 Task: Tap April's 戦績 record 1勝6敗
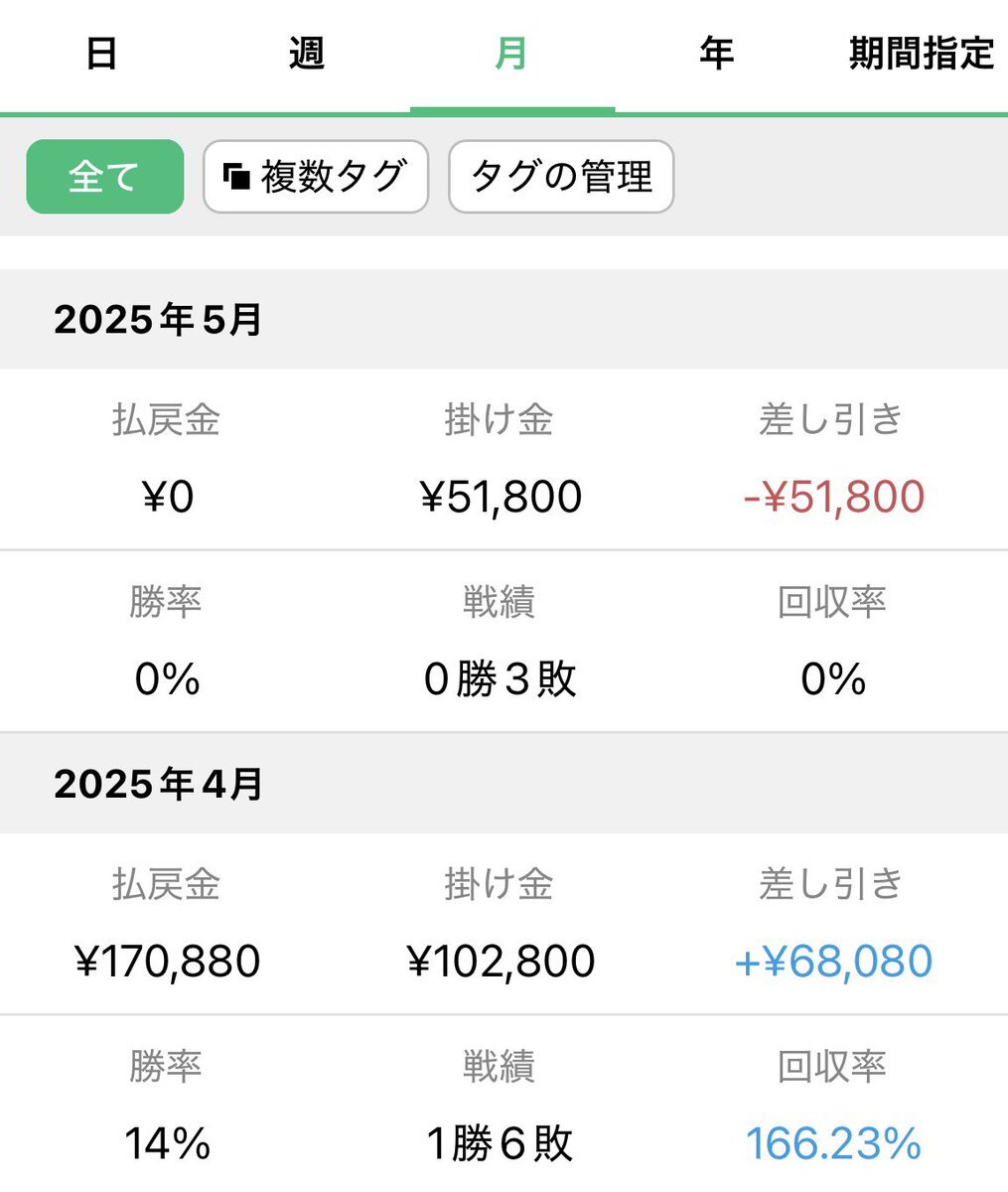pyautogui.click(x=500, y=1143)
